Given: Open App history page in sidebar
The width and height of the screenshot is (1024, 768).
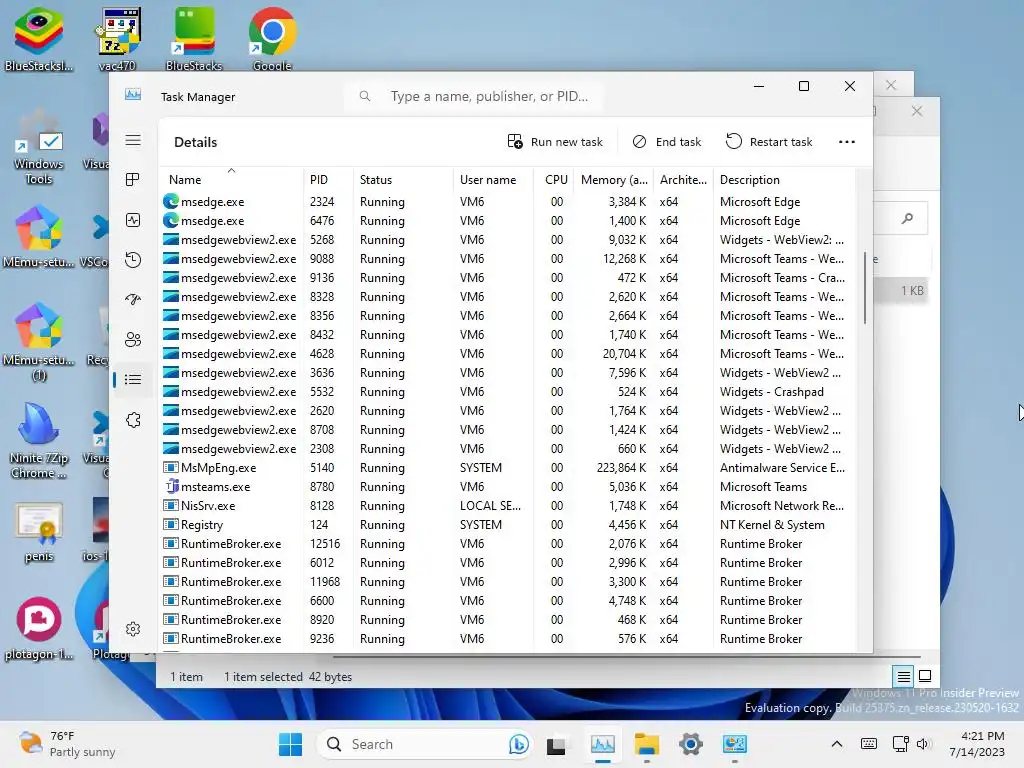Looking at the screenshot, I should [133, 260].
